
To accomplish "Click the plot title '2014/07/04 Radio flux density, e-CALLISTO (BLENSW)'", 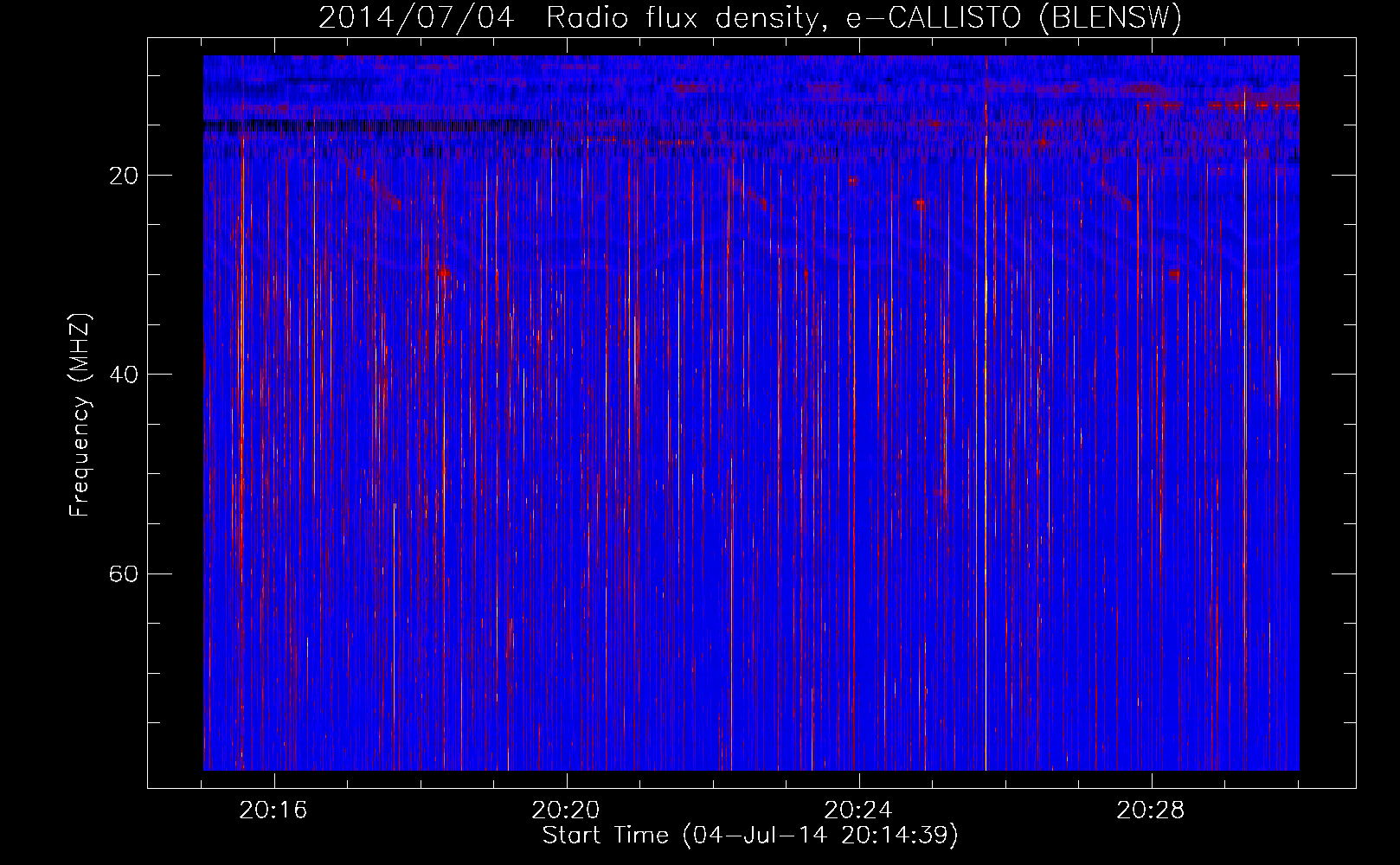I will pyautogui.click(x=750, y=18).
